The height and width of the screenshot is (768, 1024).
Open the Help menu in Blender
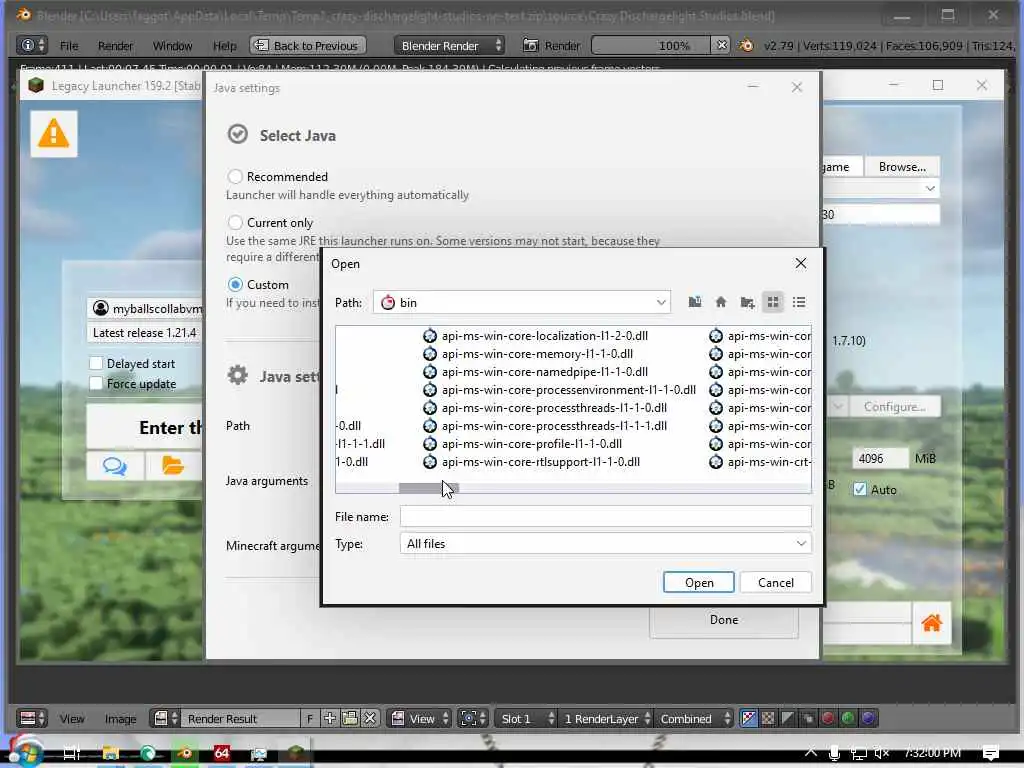click(224, 46)
